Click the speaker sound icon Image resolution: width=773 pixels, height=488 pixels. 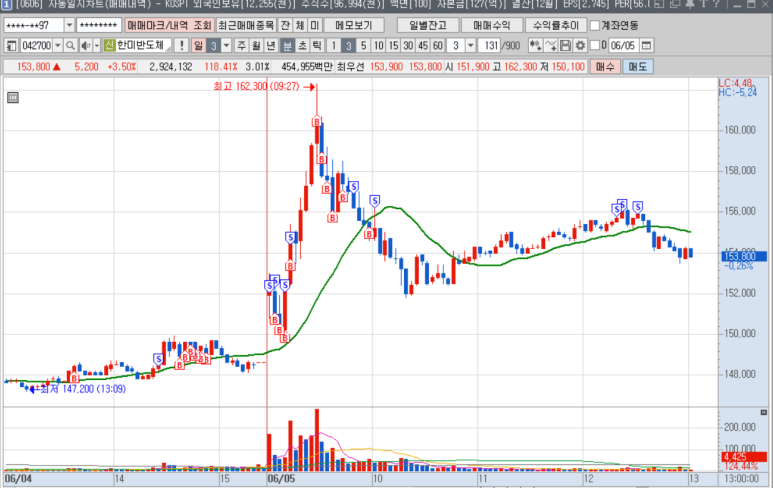click(84, 46)
